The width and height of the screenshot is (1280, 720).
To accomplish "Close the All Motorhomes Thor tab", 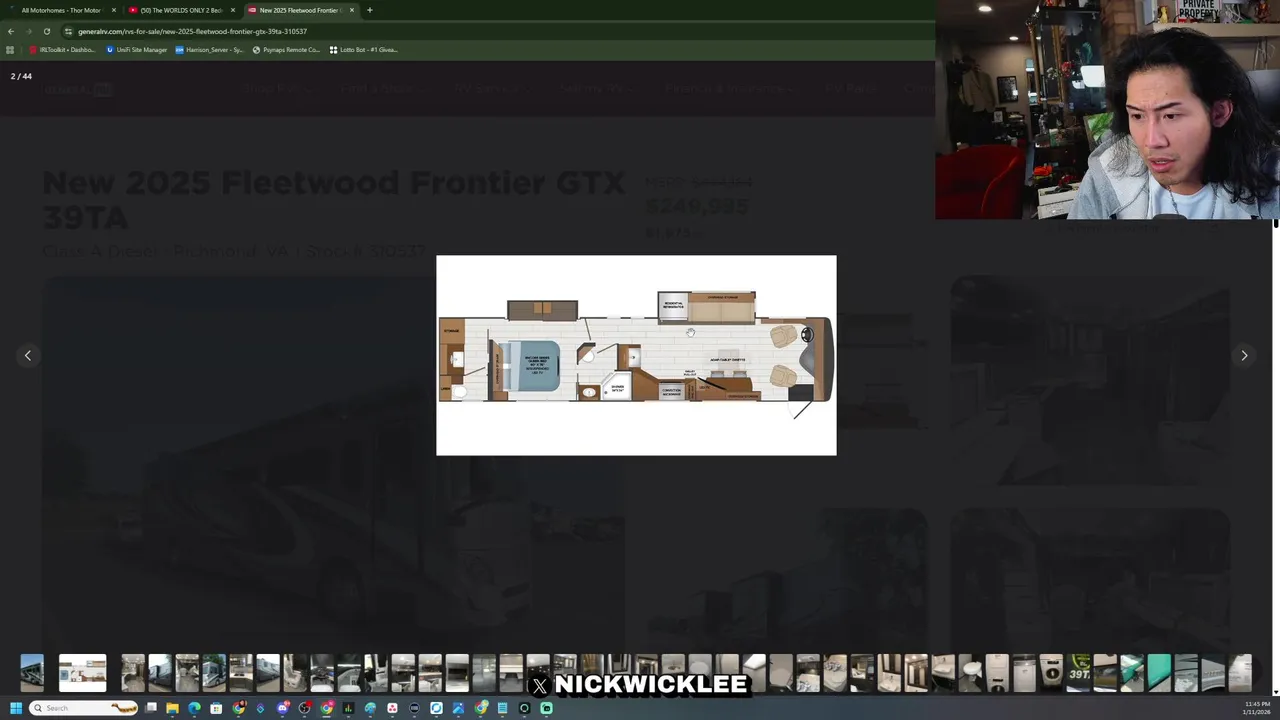I will click(113, 10).
